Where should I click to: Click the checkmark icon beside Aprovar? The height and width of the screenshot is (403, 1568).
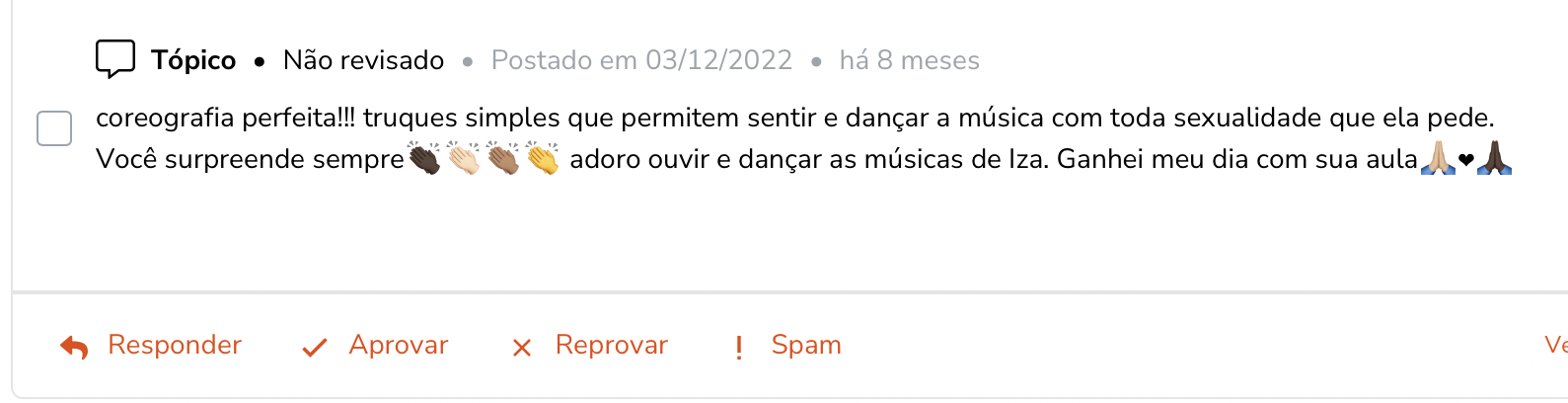click(x=314, y=348)
